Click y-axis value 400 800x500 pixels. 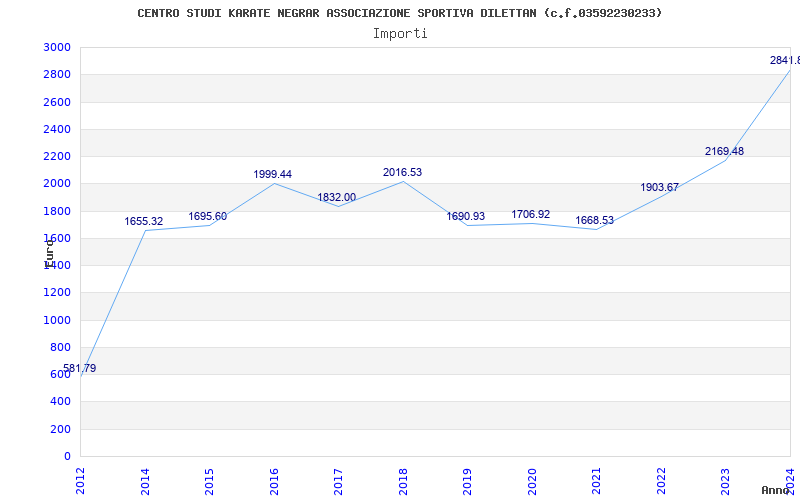coord(61,402)
